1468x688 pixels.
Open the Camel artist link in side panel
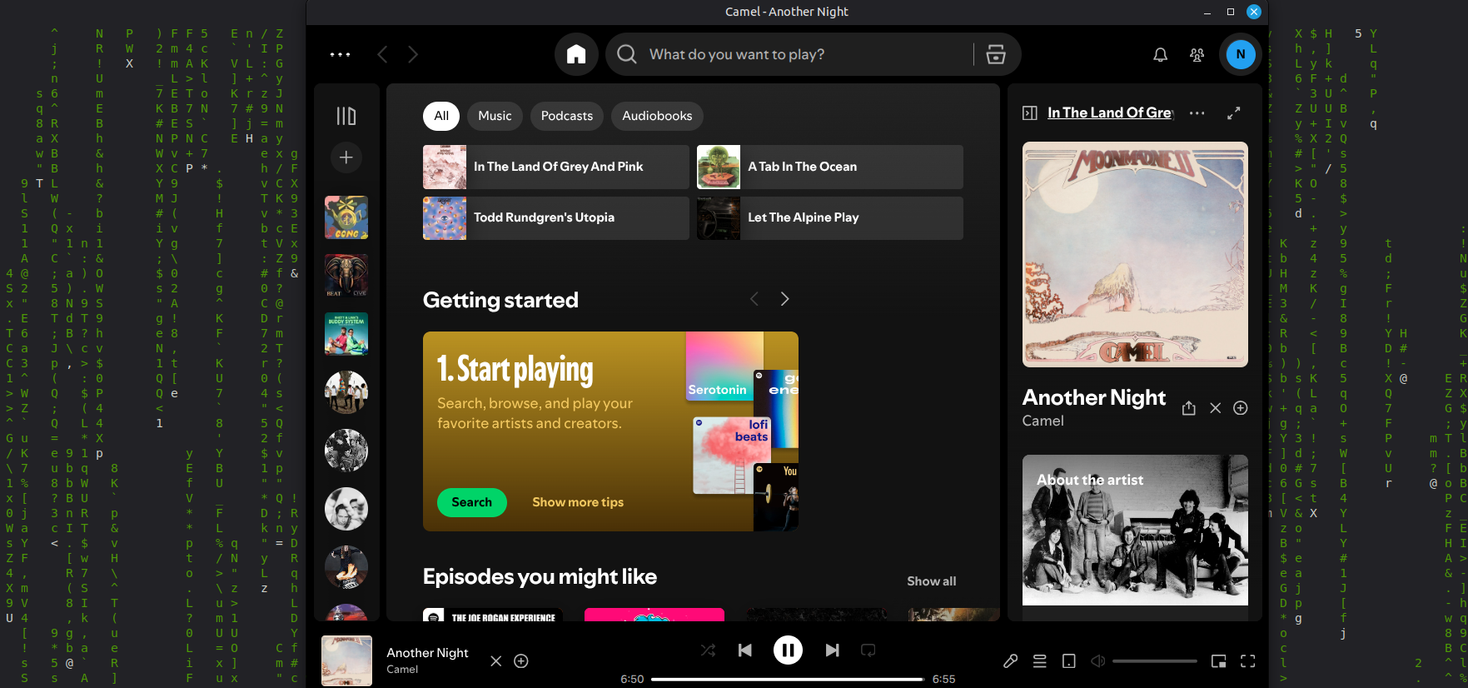click(x=1043, y=421)
